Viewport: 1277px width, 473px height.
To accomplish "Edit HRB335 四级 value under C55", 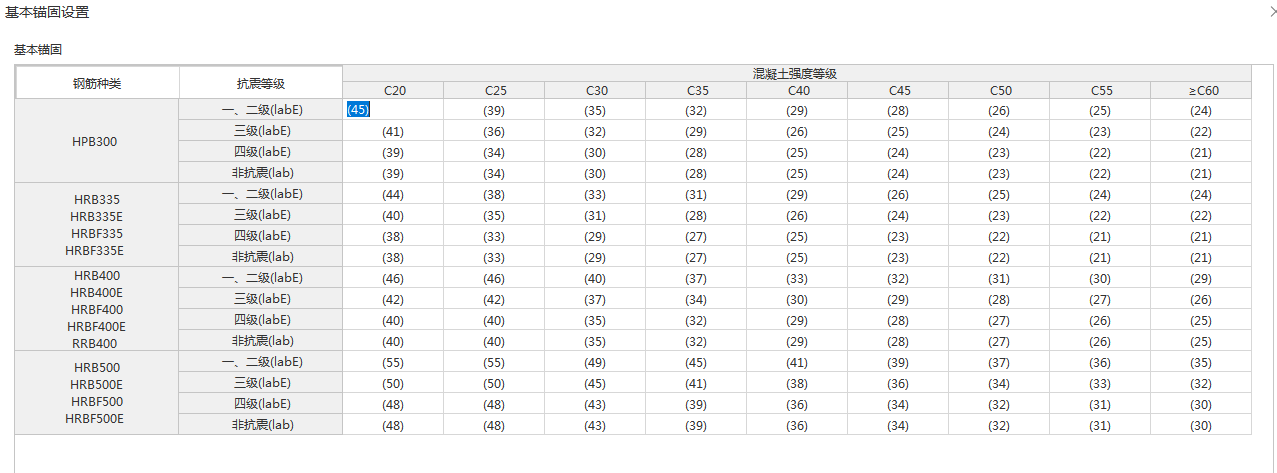I will 1100,236.
